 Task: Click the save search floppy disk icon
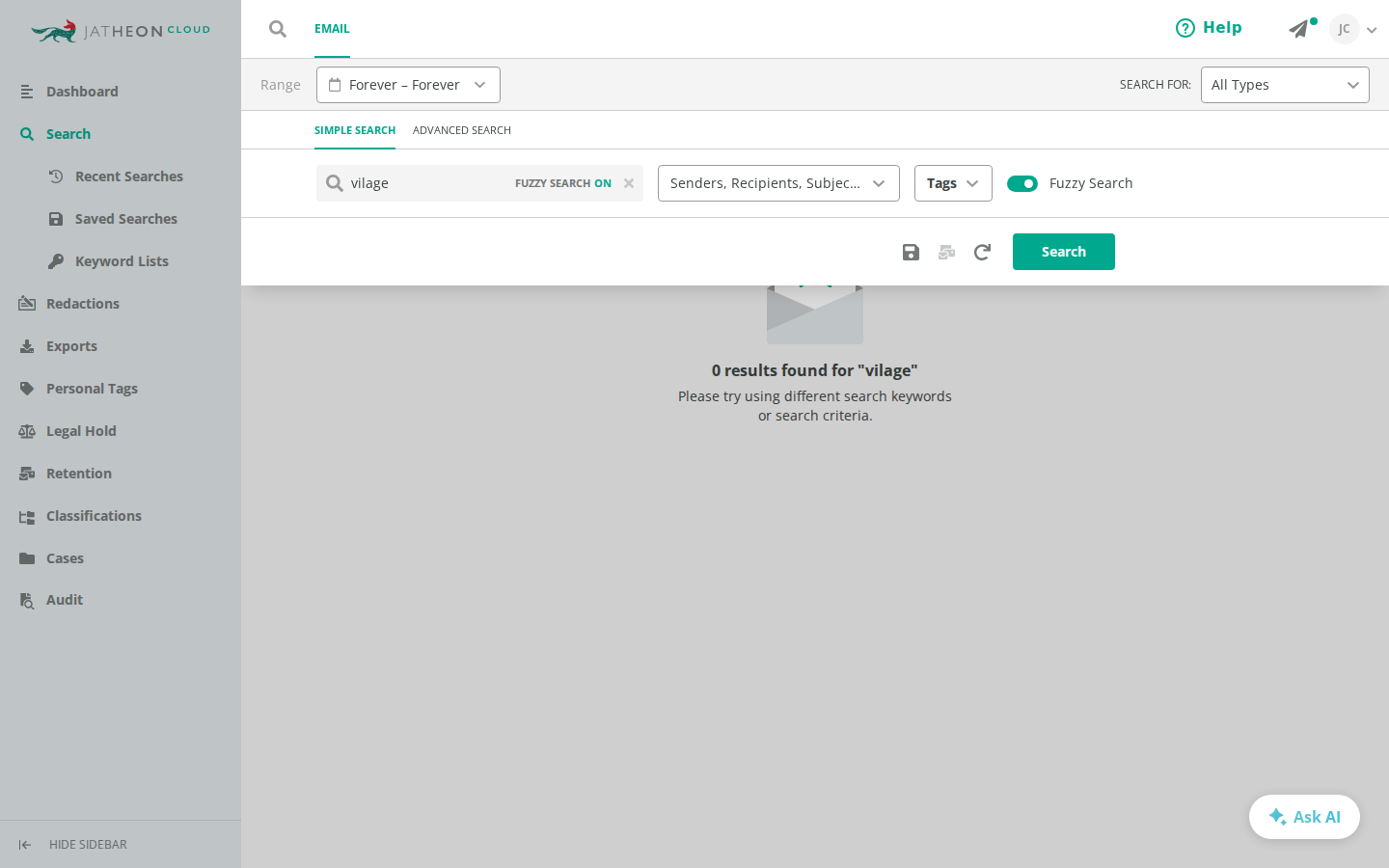click(911, 252)
